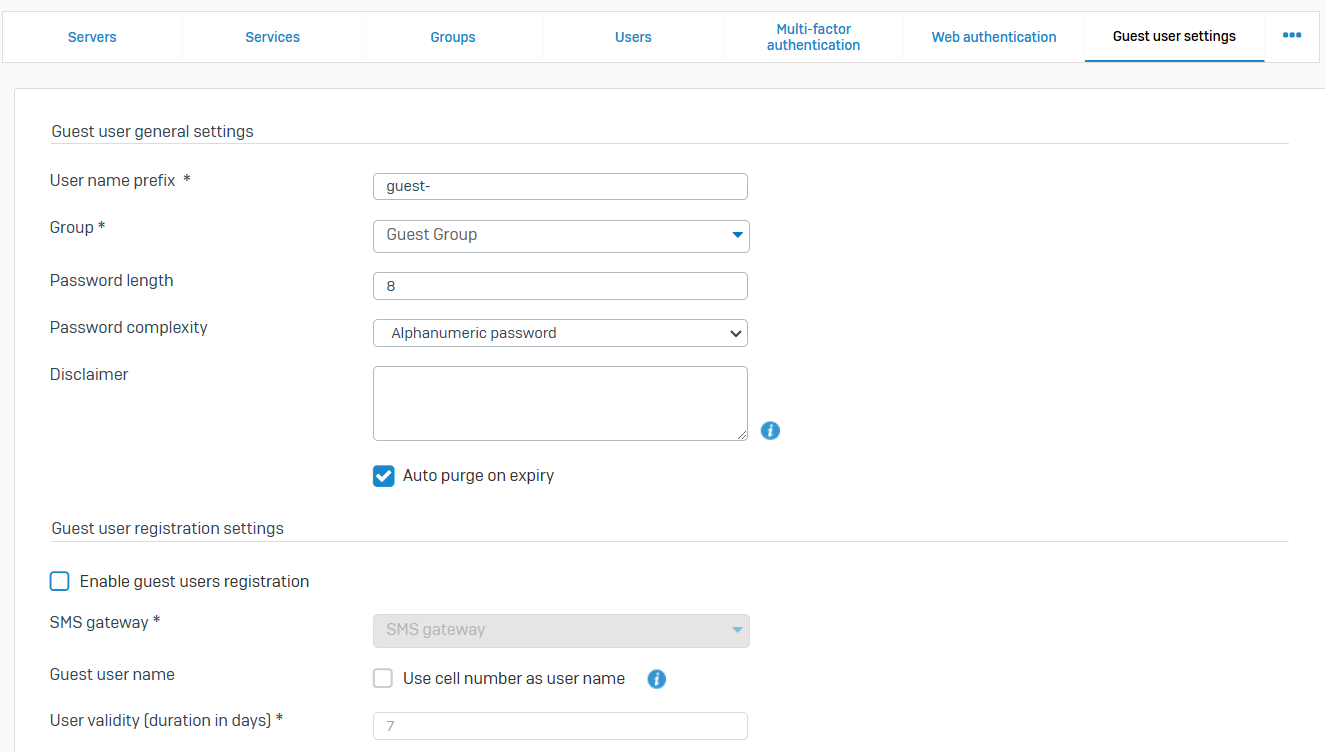This screenshot has width=1325, height=752.
Task: Expand Password complexity dropdown
Action: click(x=560, y=333)
